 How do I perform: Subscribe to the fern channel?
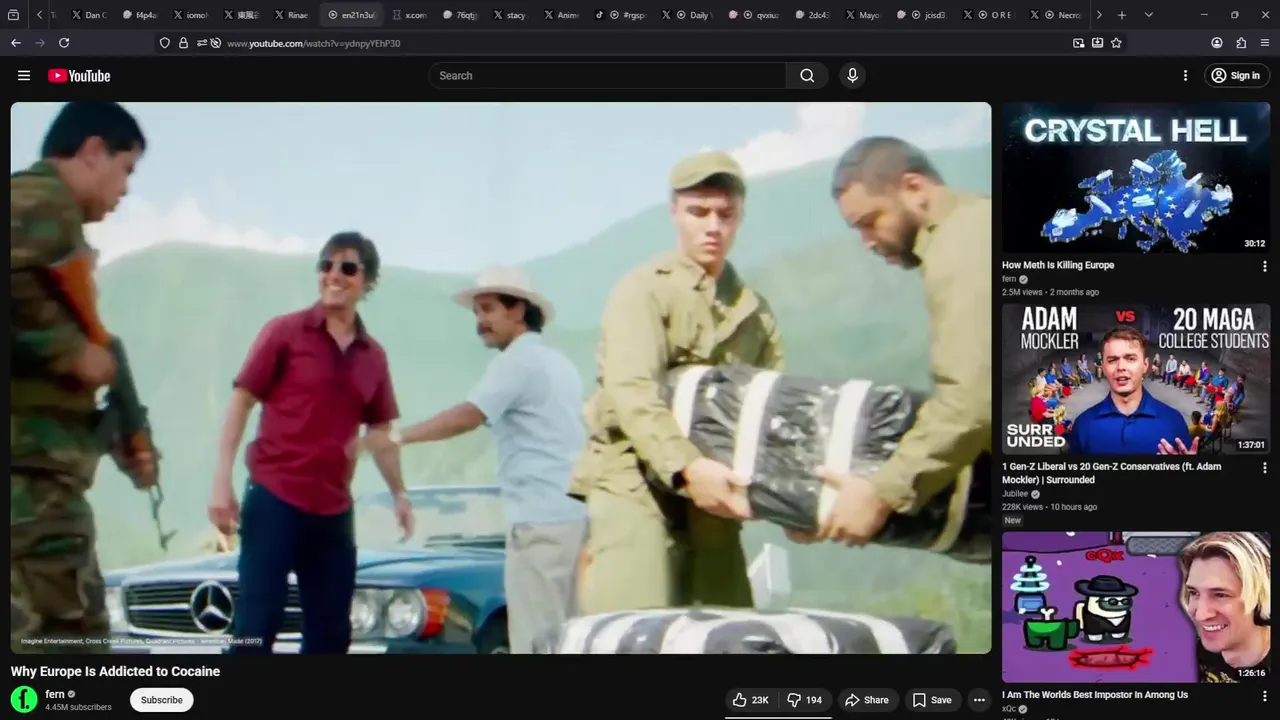[x=161, y=700]
